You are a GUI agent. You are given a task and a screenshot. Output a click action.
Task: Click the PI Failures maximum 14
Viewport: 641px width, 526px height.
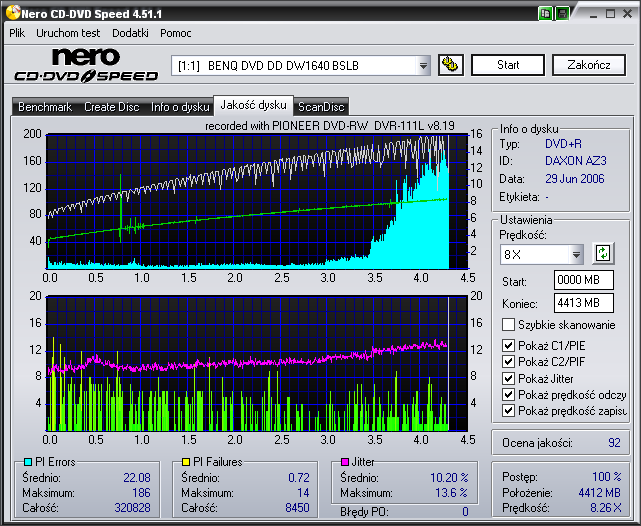tap(303, 492)
